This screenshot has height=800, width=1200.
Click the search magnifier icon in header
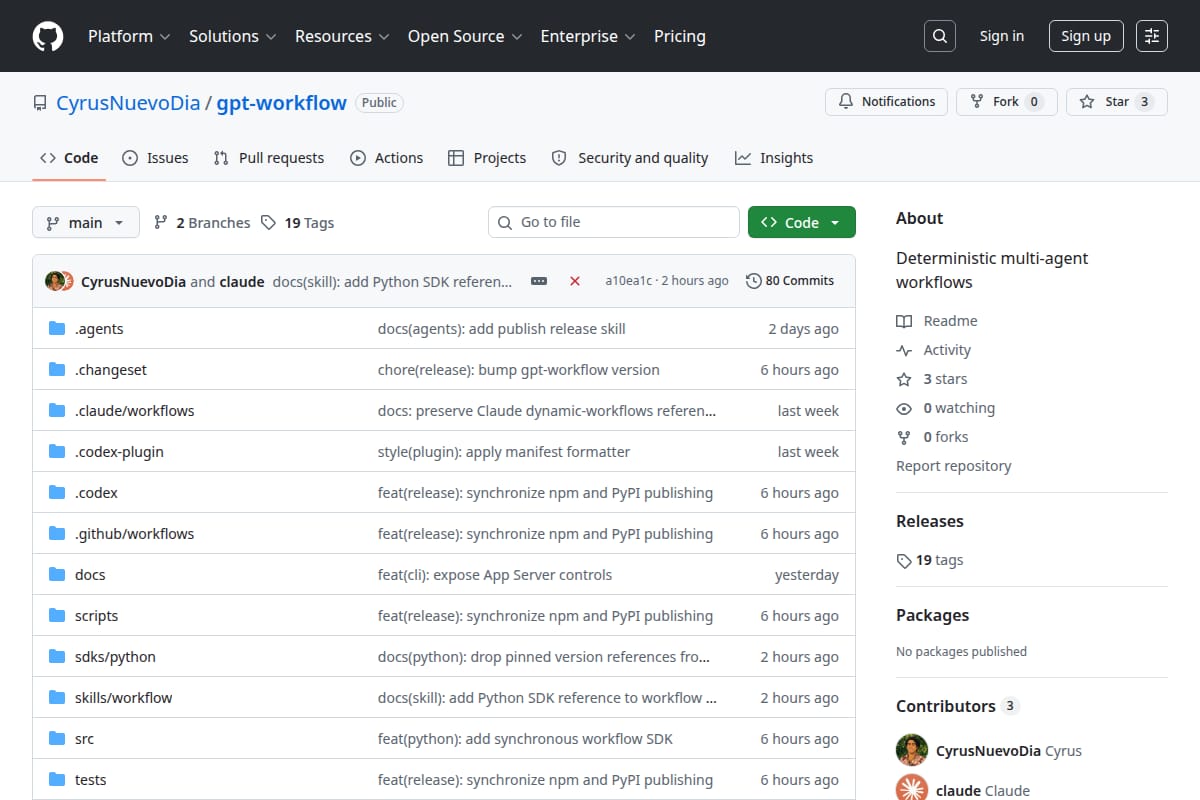point(939,36)
